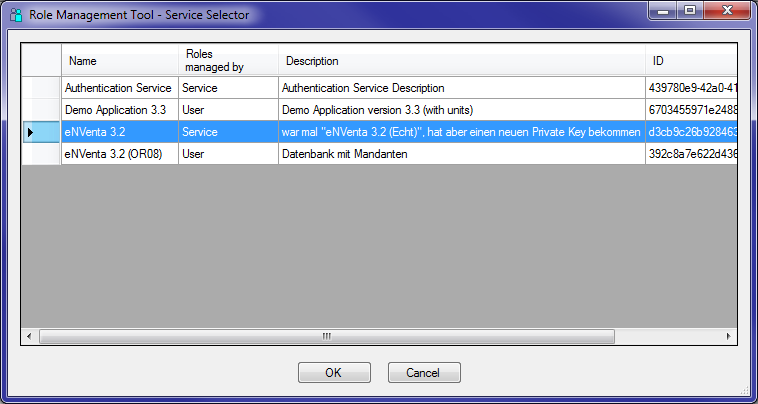Sort by Roles managed by column header
The height and width of the screenshot is (404, 758).
click(x=228, y=60)
